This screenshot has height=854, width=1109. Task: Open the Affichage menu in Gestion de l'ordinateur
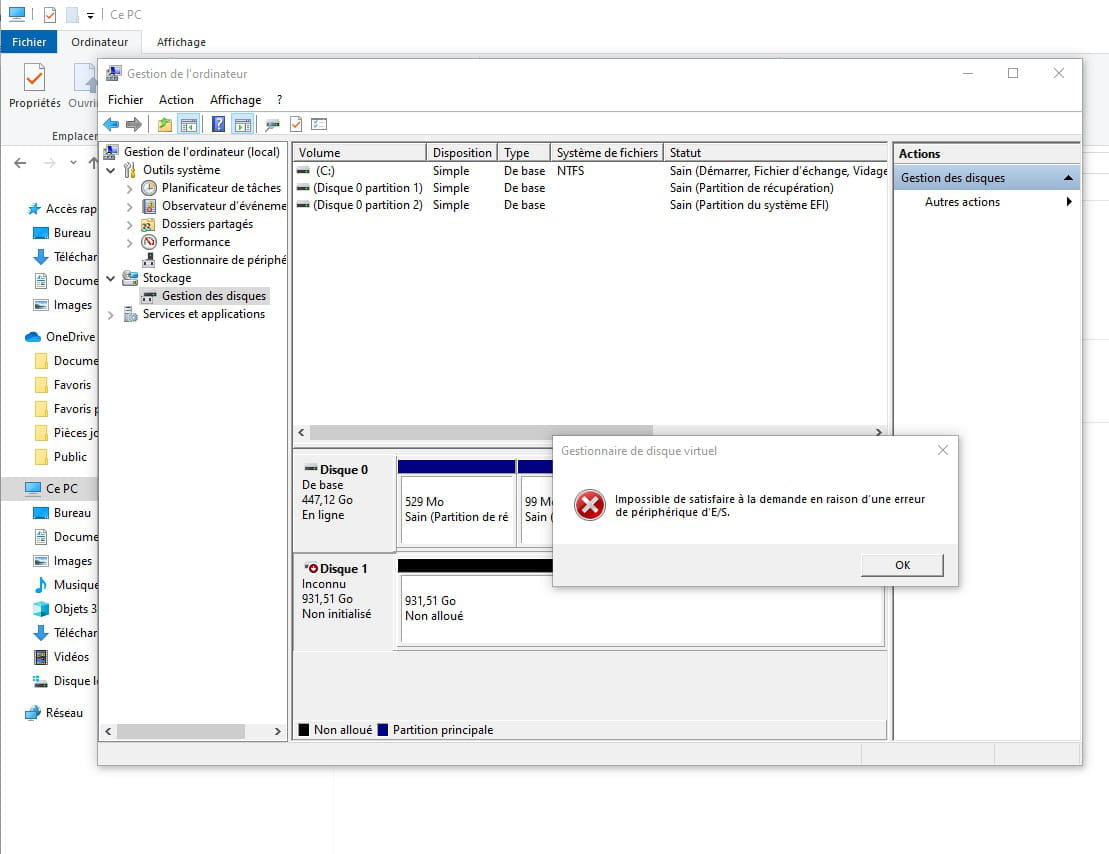(x=236, y=100)
